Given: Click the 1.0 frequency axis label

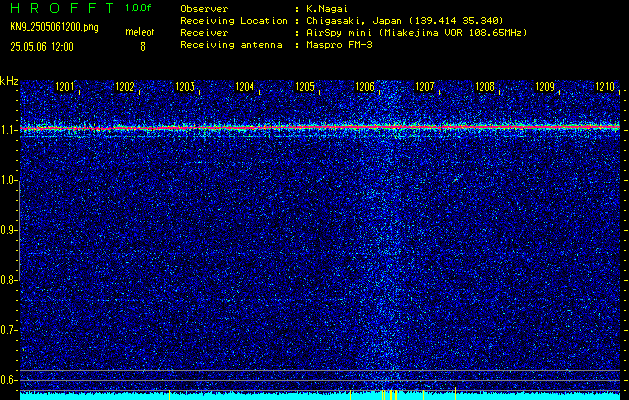Looking at the screenshot, I should point(8,181).
